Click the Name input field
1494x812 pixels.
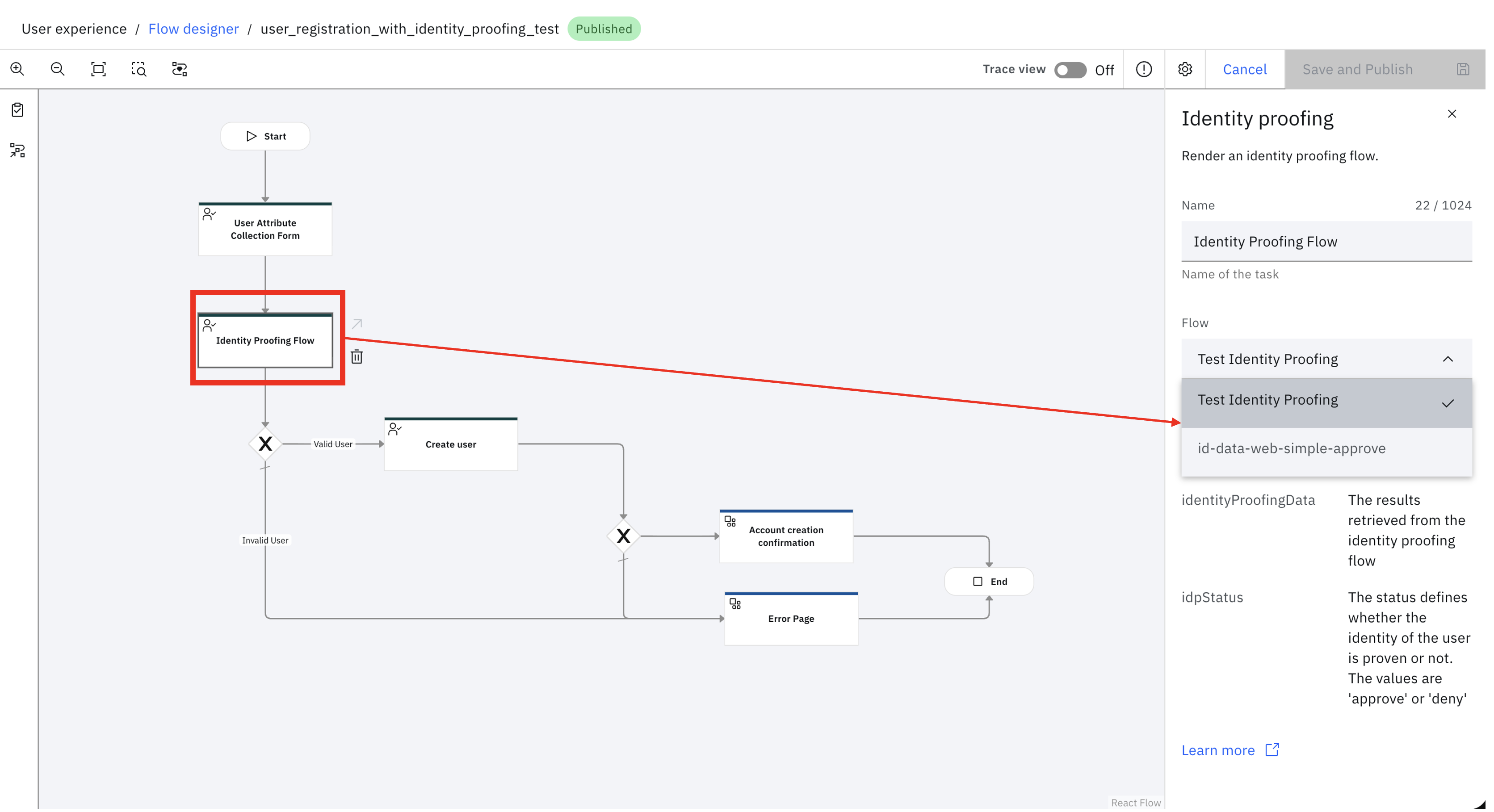[1326, 241]
